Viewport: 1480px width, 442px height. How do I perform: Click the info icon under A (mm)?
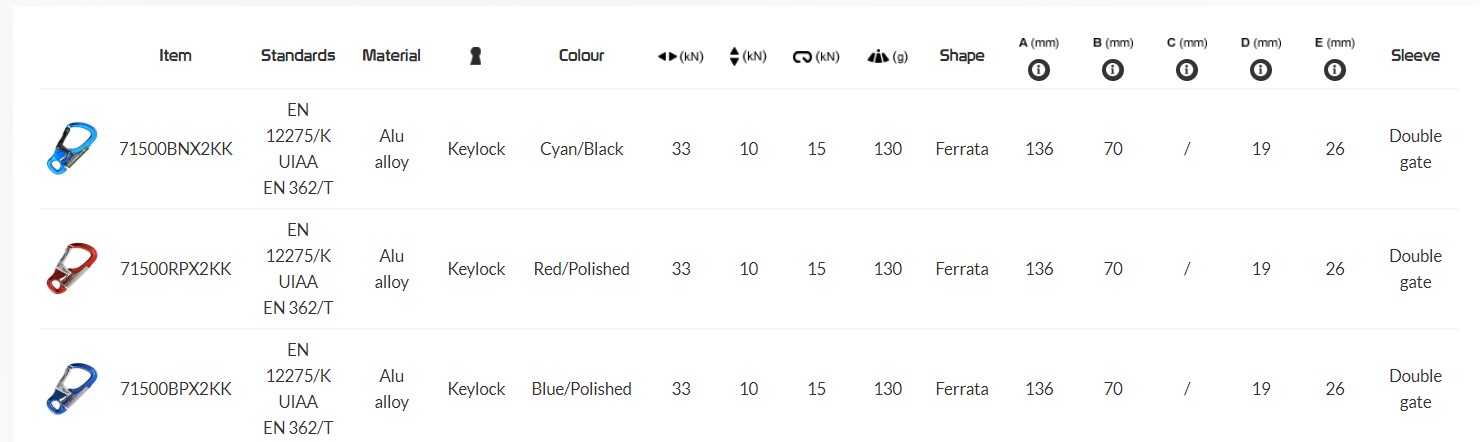[x=1039, y=70]
